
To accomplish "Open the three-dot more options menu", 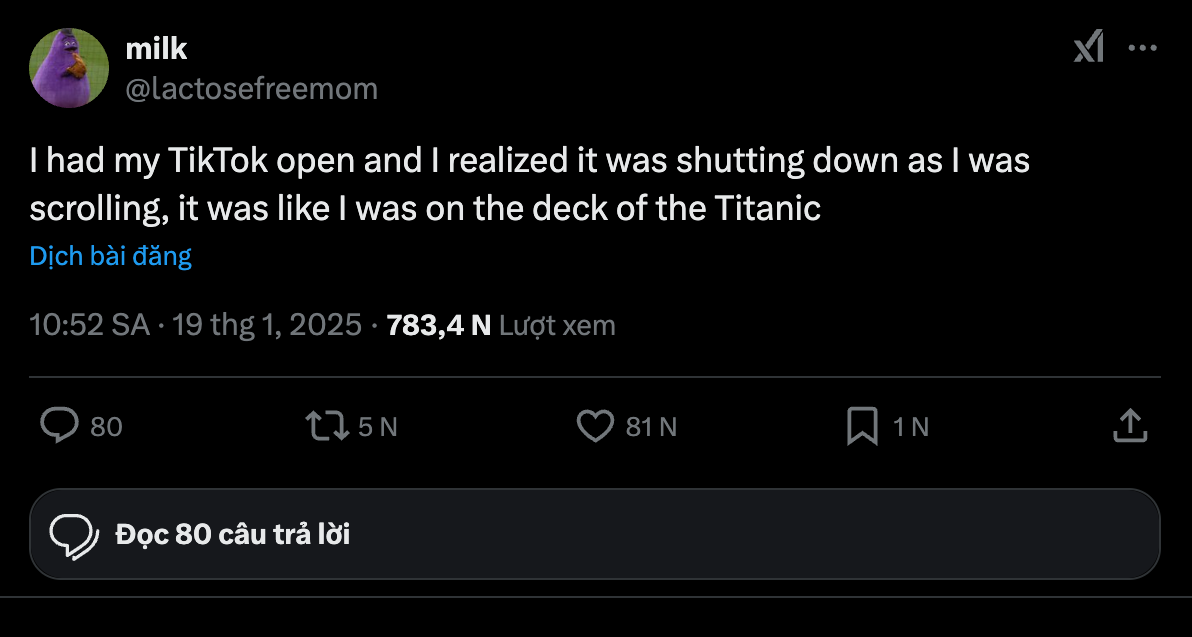I will tap(1143, 47).
